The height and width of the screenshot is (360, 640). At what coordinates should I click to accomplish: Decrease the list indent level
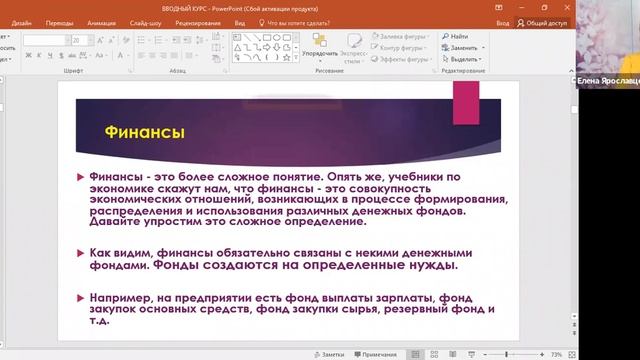pyautogui.click(x=176, y=40)
